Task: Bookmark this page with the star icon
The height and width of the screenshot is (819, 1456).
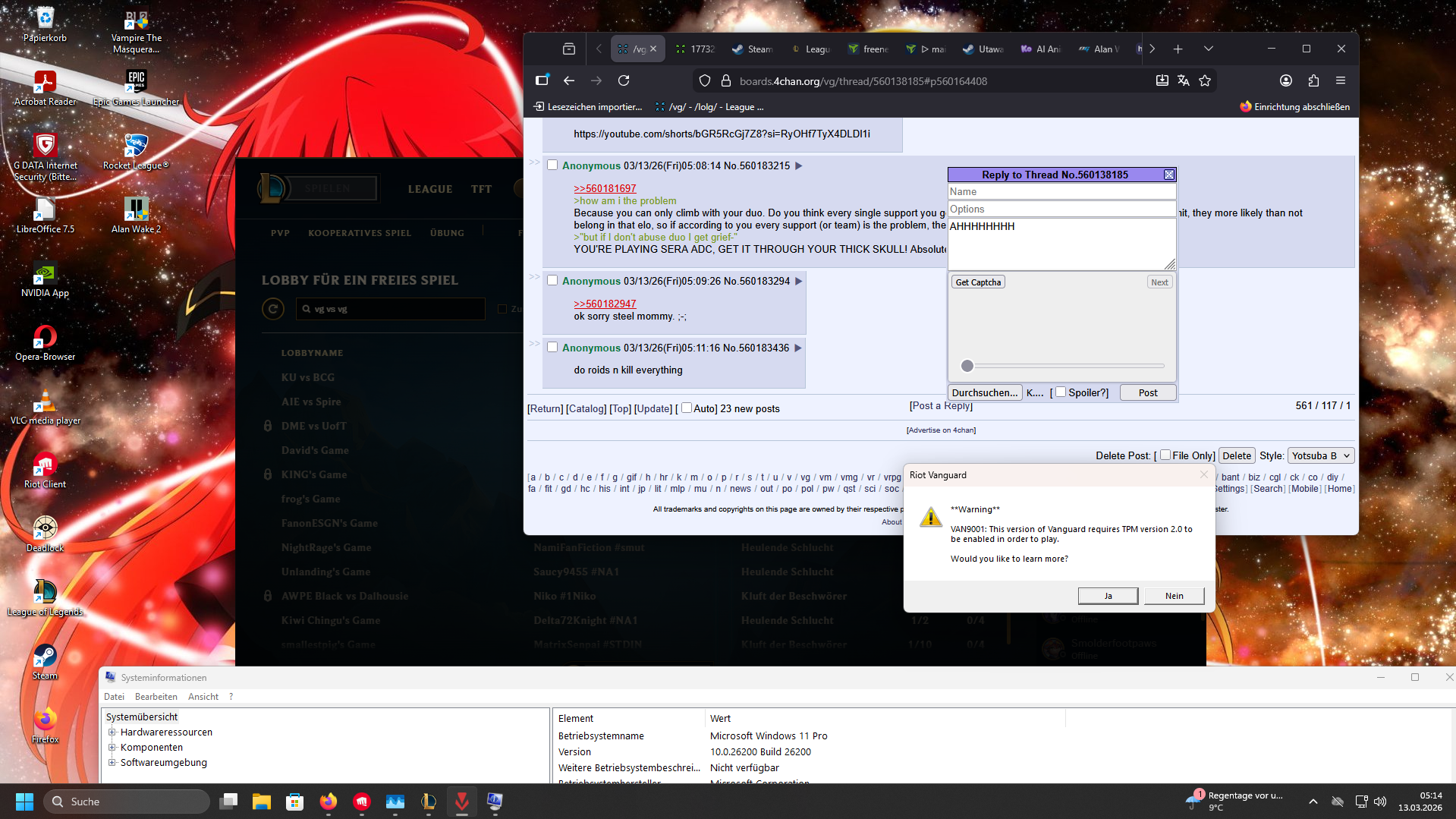Action: tap(1205, 80)
